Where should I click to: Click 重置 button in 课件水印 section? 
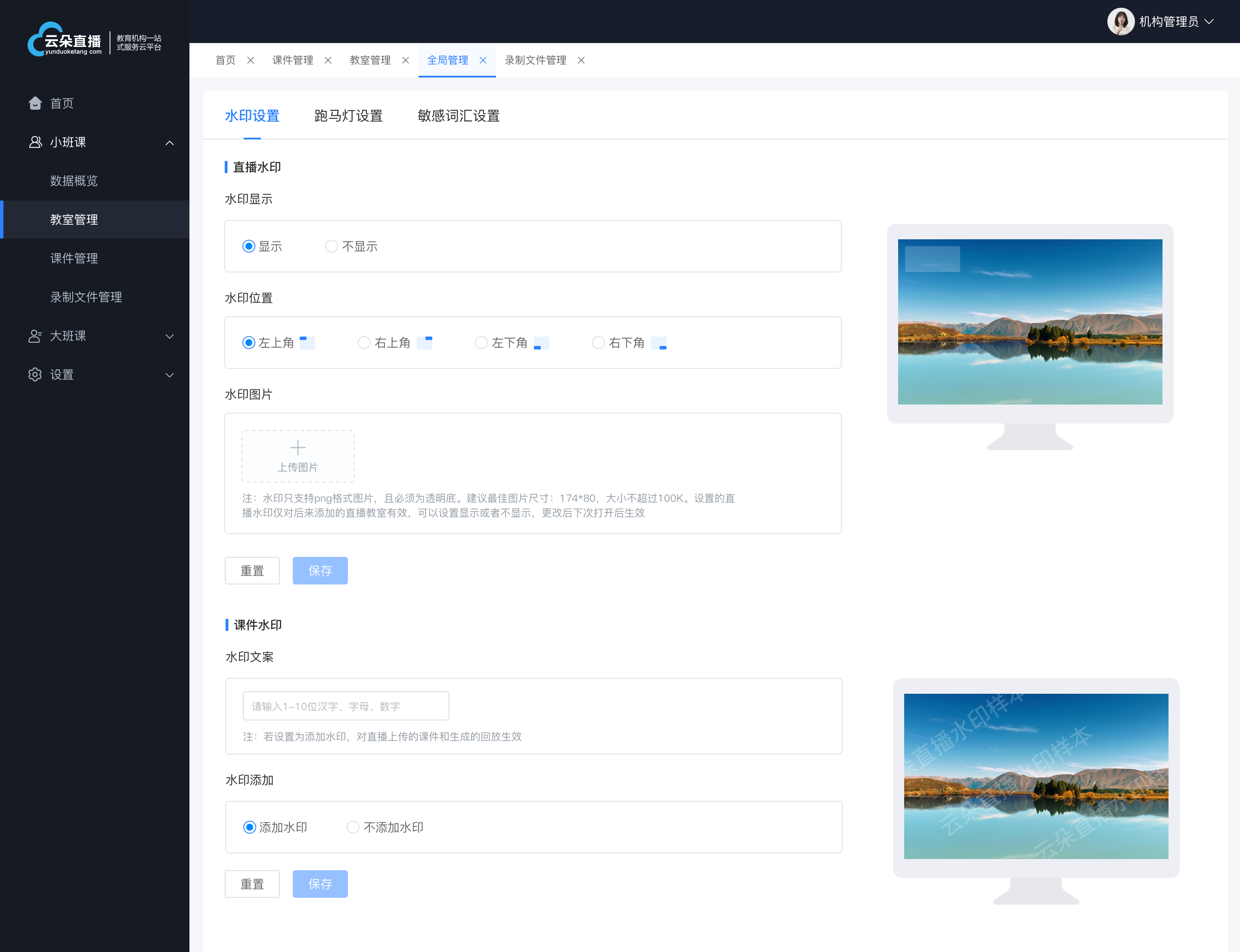click(253, 885)
